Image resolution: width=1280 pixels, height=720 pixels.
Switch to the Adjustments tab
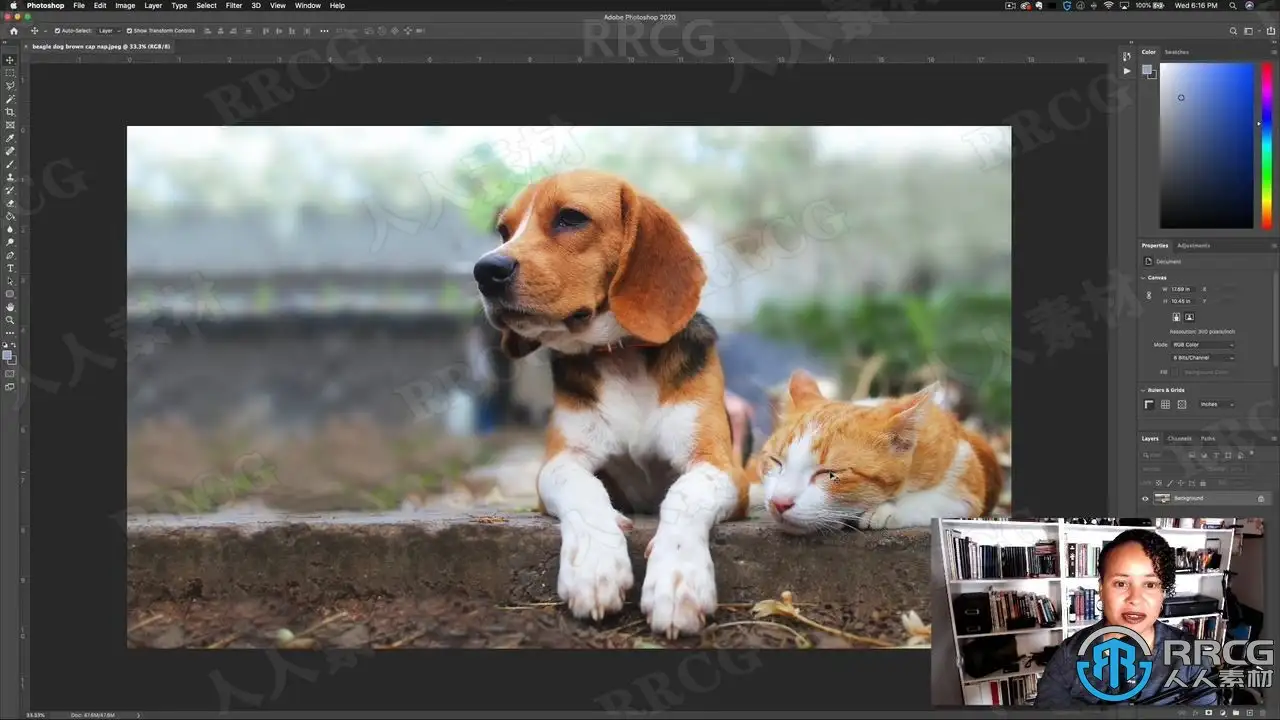pyautogui.click(x=1193, y=245)
